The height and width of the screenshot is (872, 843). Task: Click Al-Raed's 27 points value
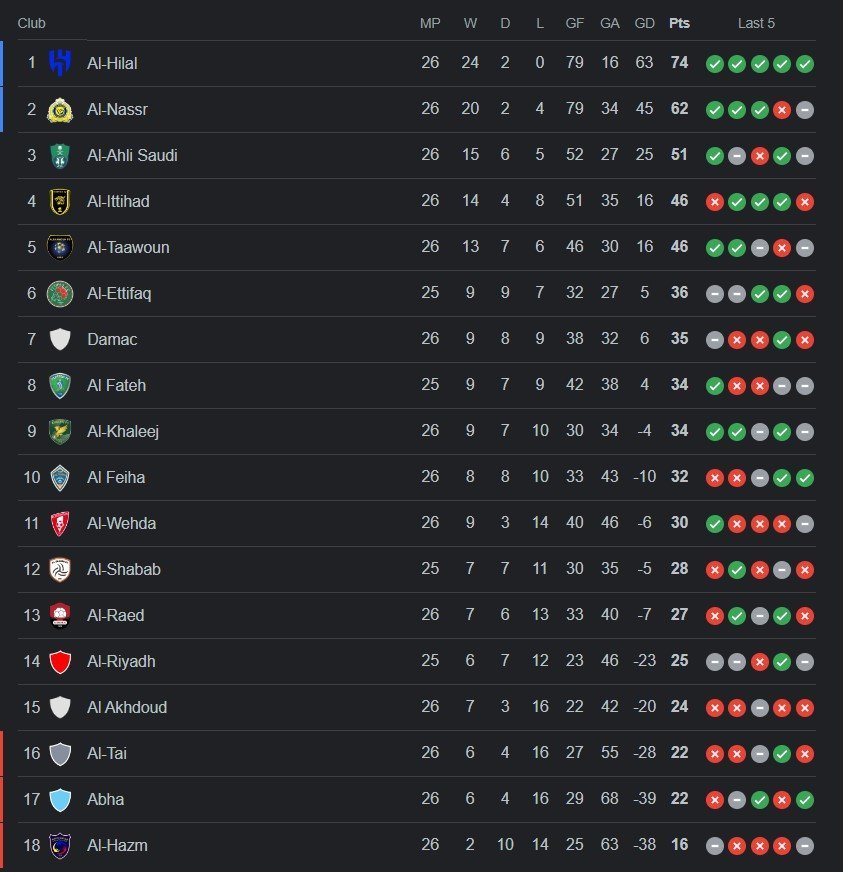(680, 615)
